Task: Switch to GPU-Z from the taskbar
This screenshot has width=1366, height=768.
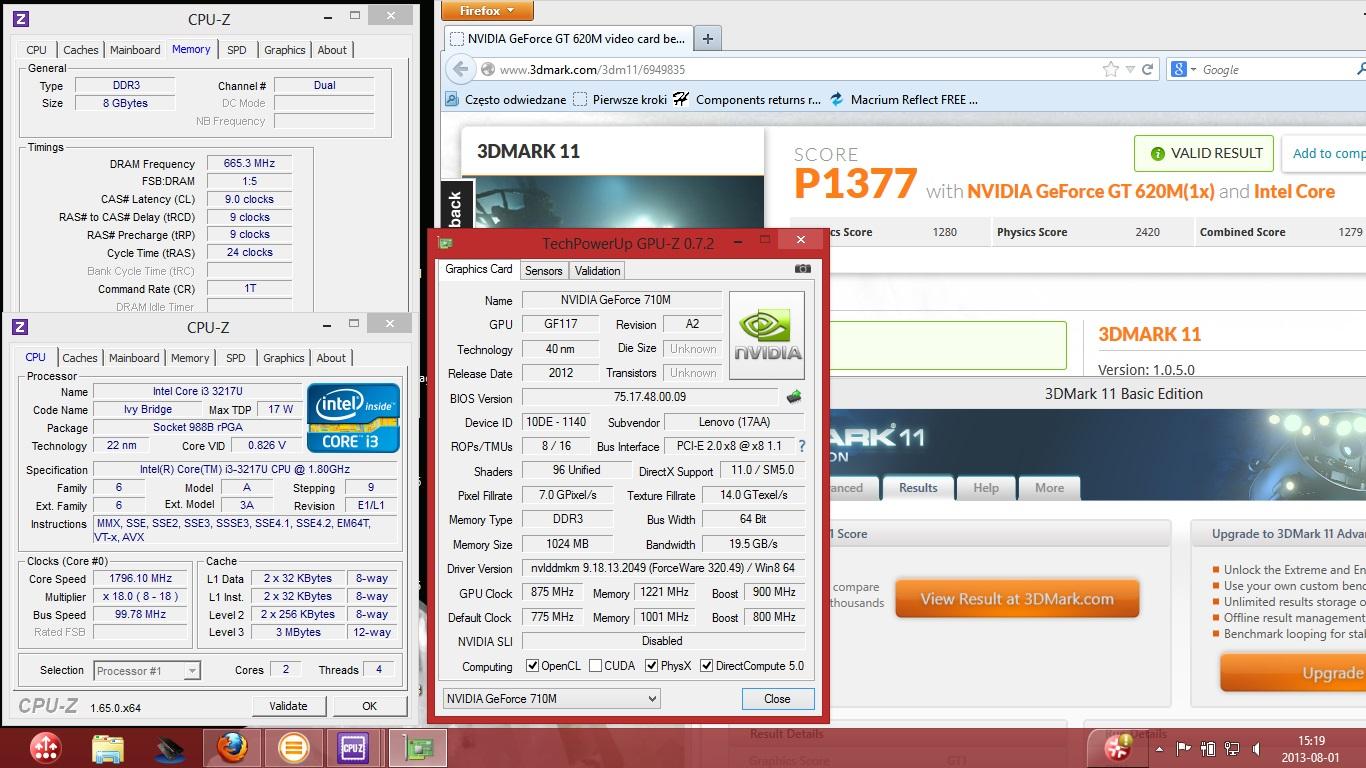Action: 416,748
